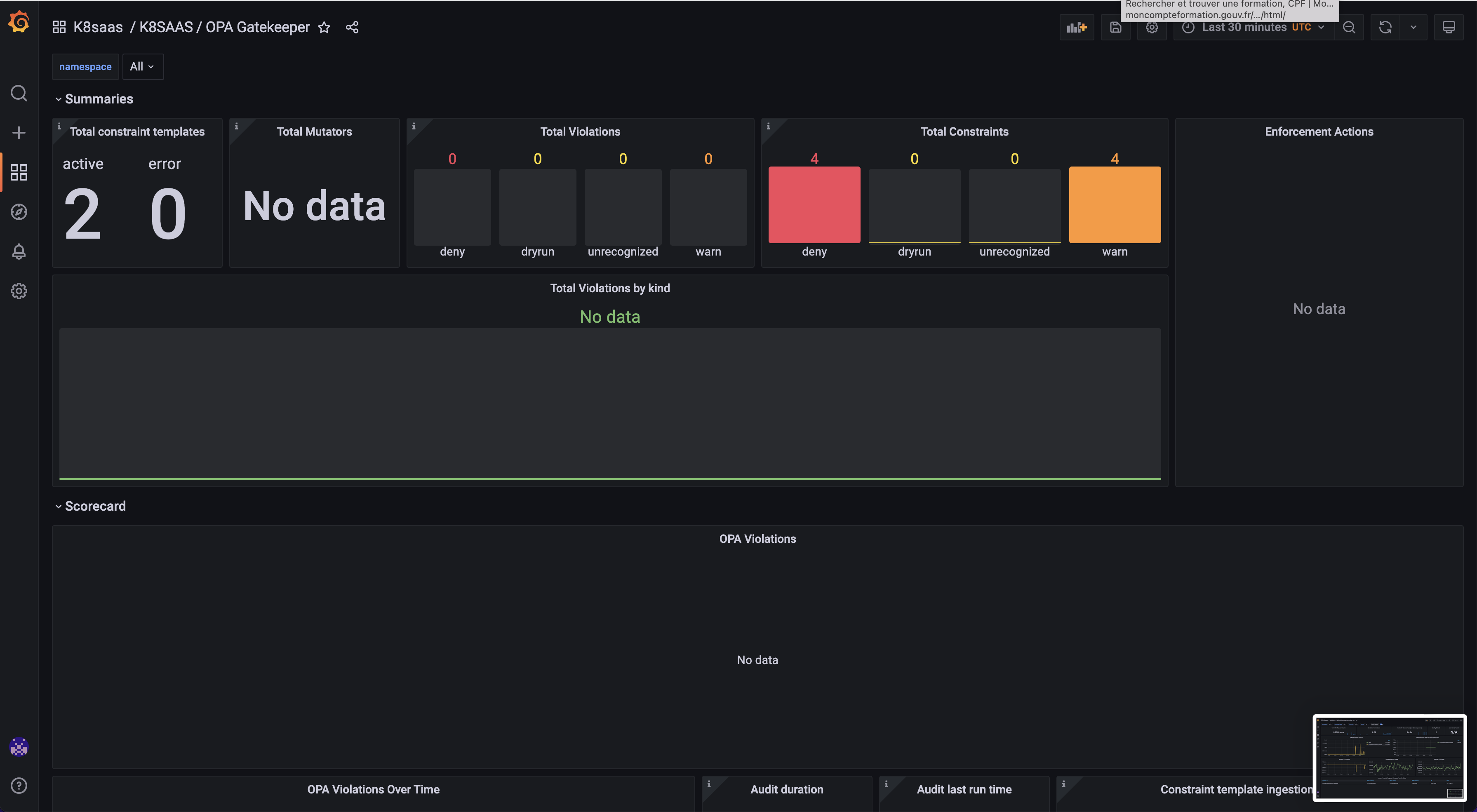
Task: Open the Create plus icon in sidebar
Action: 19,132
